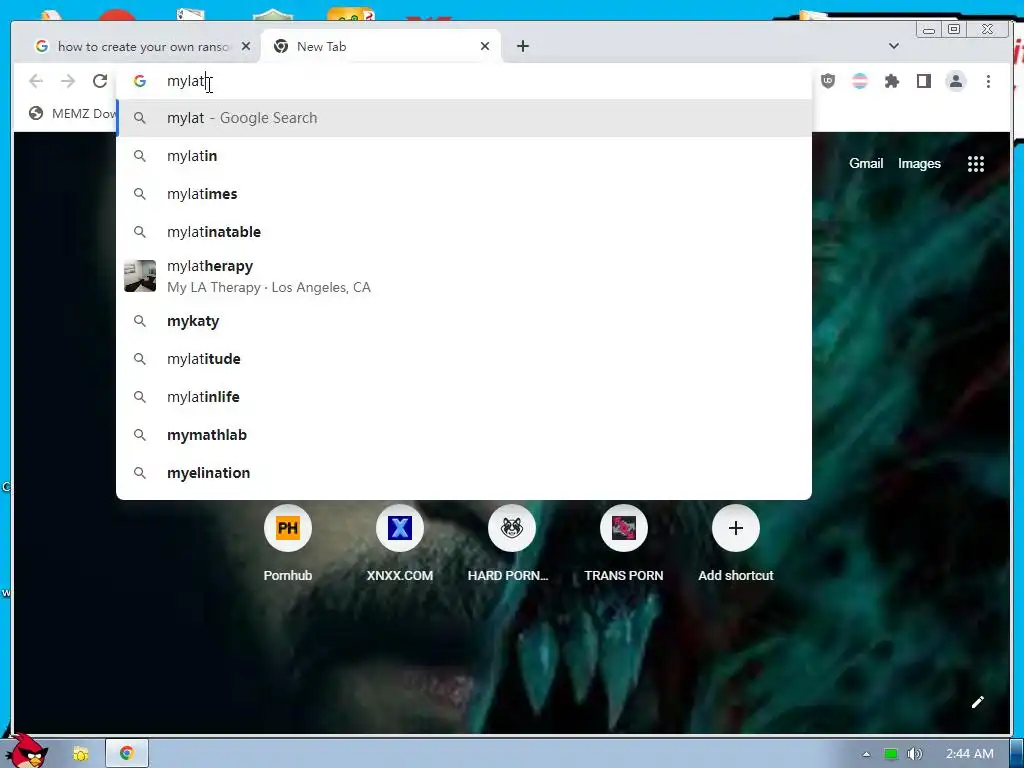The image size is (1024, 768).
Task: Click the 2:44 AM taskbar clock
Action: pos(970,754)
